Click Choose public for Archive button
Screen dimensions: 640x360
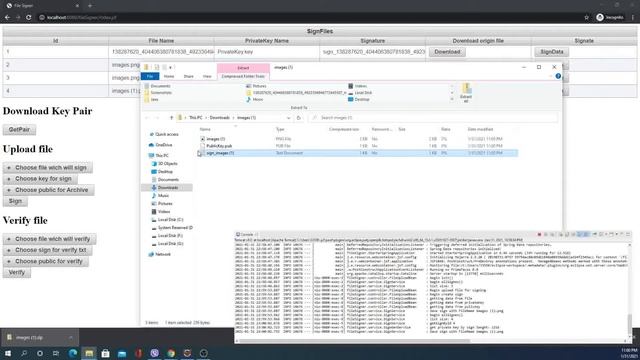click(x=49, y=190)
